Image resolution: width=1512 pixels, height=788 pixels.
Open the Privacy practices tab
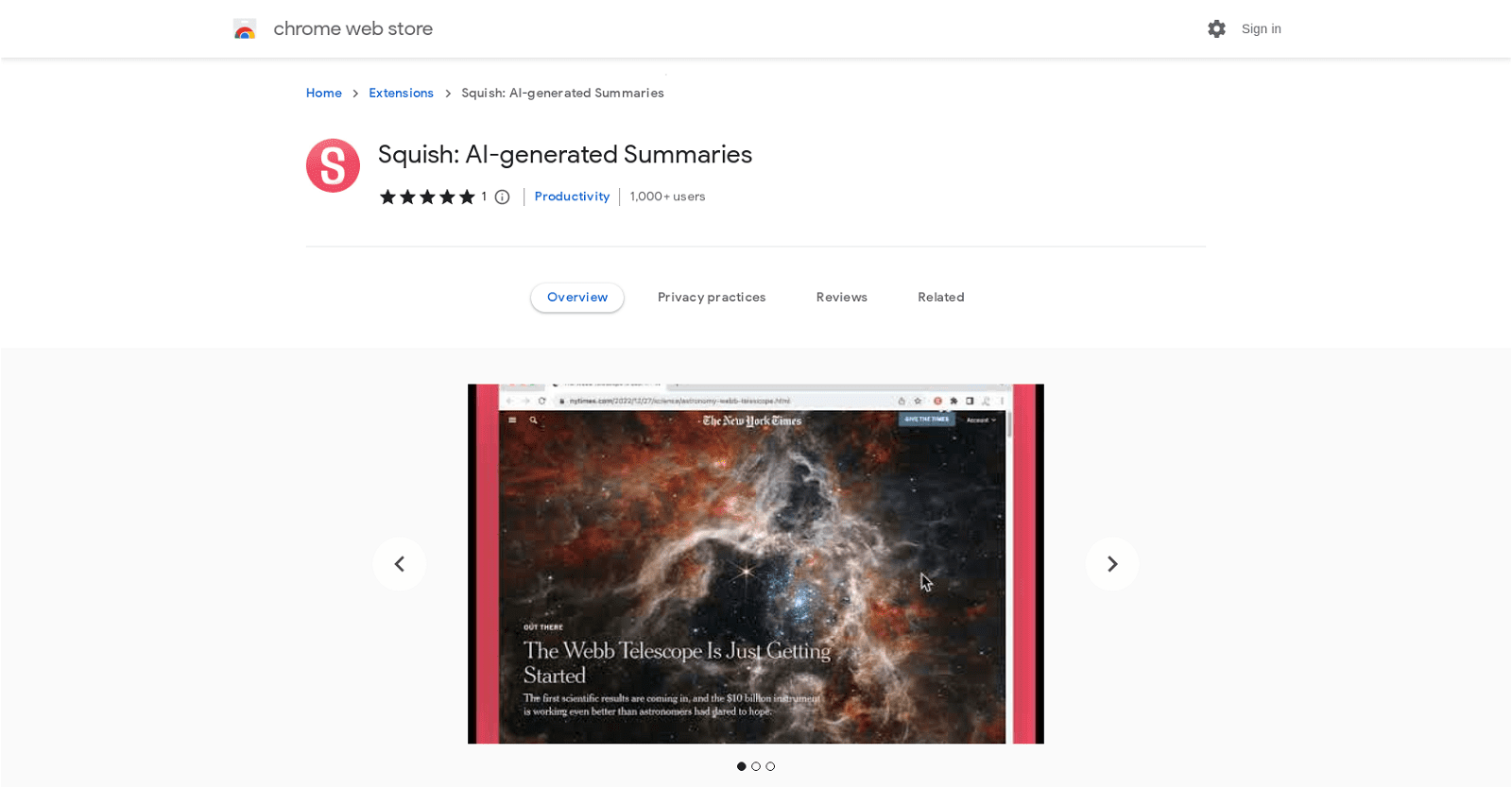tap(712, 298)
